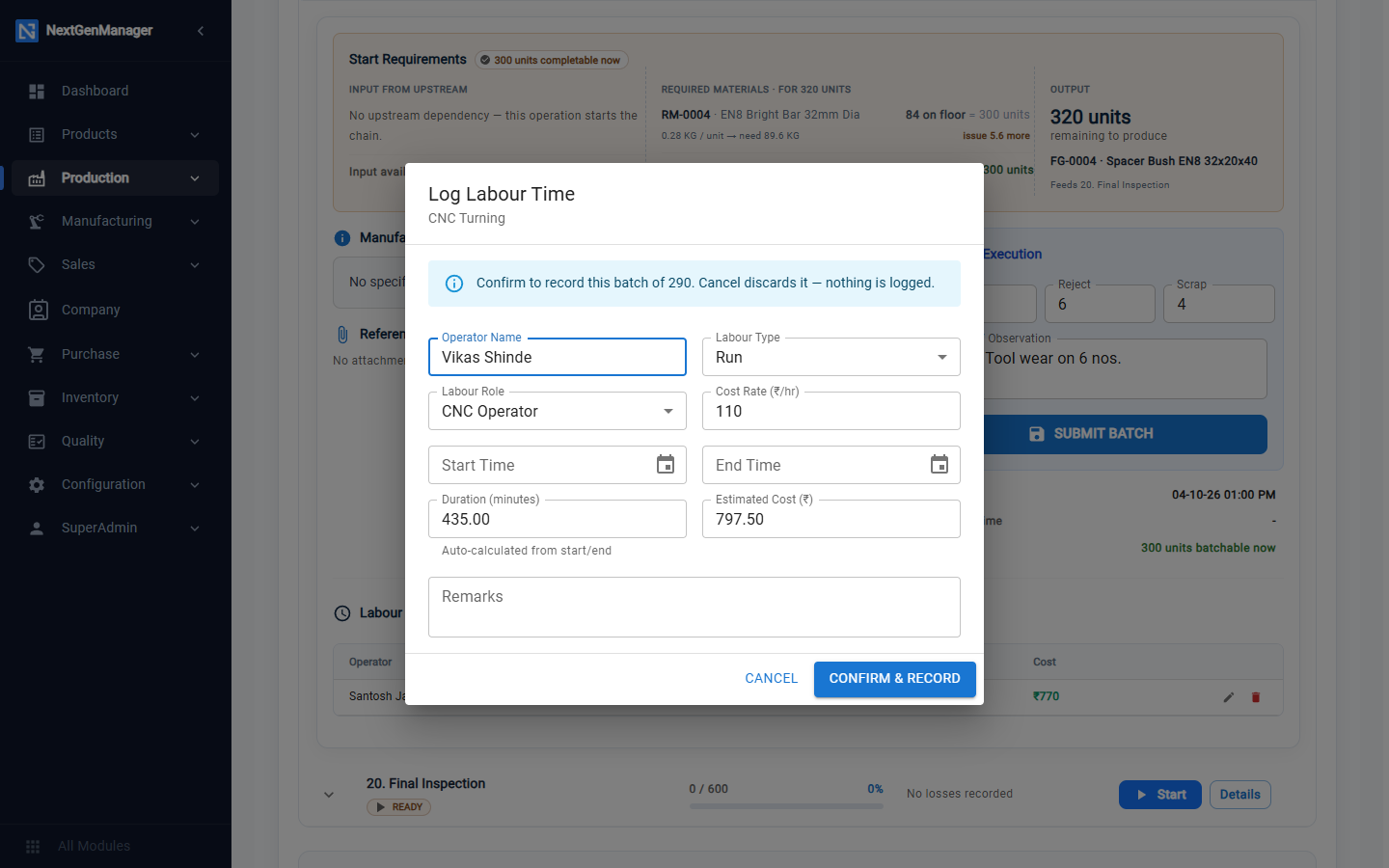Expand the Manufacturing menu chevron
The image size is (1389, 868).
point(195,222)
